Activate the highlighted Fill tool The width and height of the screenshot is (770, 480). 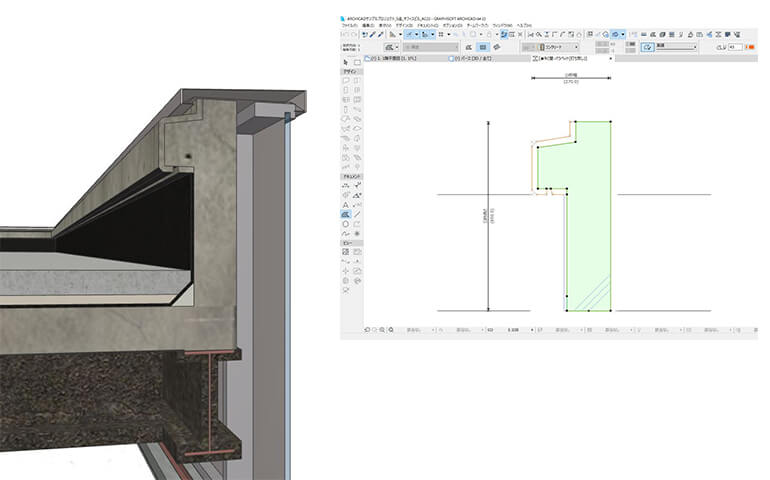tap(346, 214)
